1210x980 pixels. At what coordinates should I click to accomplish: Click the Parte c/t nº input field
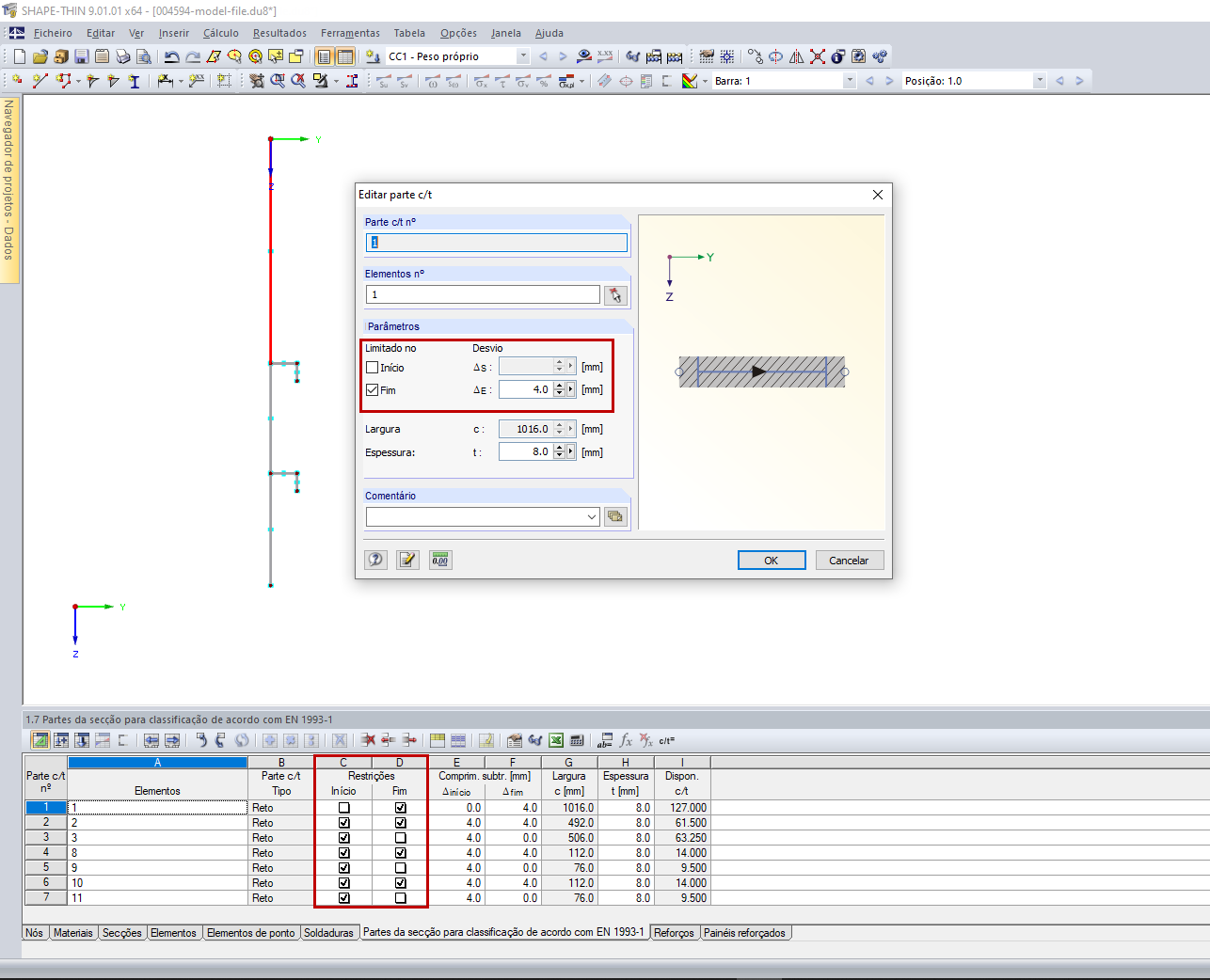point(497,243)
